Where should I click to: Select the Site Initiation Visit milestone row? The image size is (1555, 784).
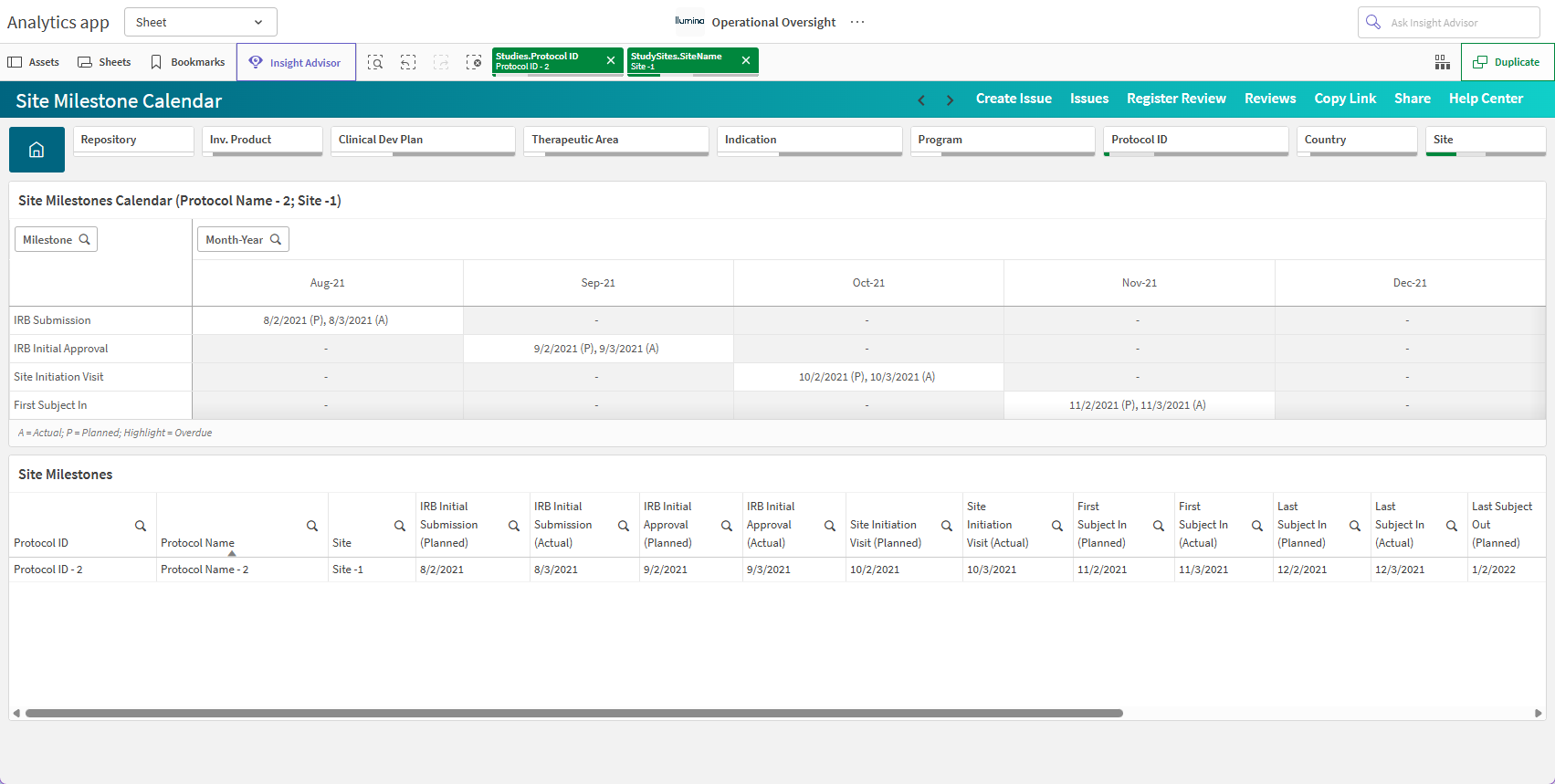100,377
